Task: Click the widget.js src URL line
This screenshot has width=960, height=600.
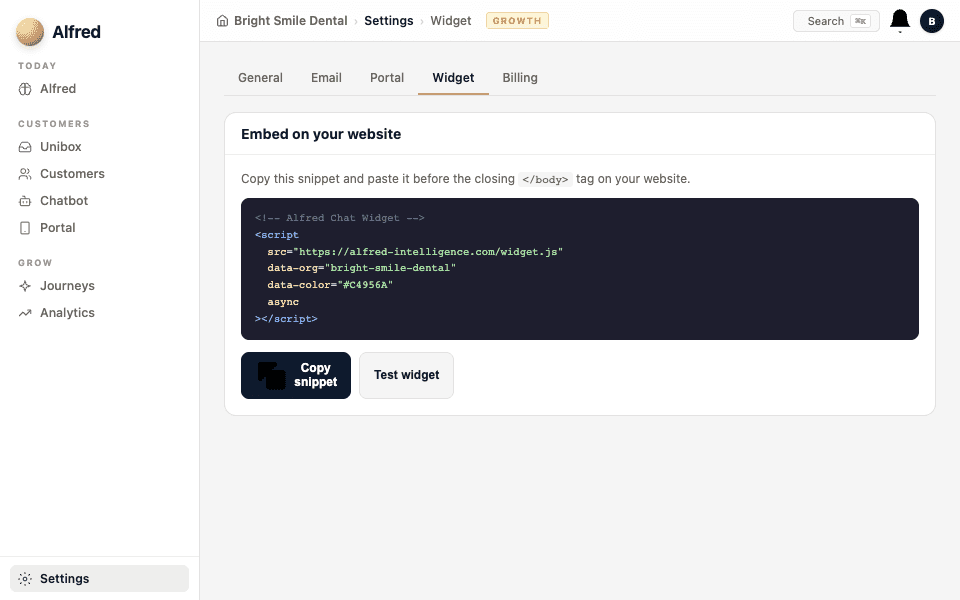Action: [x=415, y=252]
